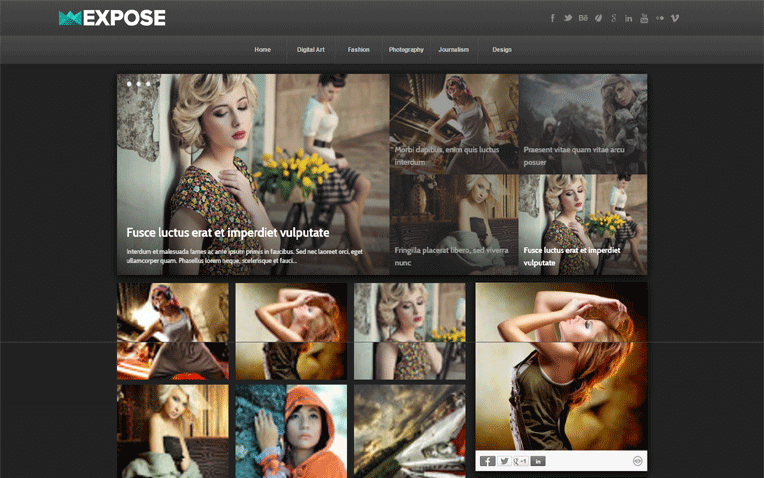
Task: Tweet the post using the Twitter share button
Action: point(505,461)
